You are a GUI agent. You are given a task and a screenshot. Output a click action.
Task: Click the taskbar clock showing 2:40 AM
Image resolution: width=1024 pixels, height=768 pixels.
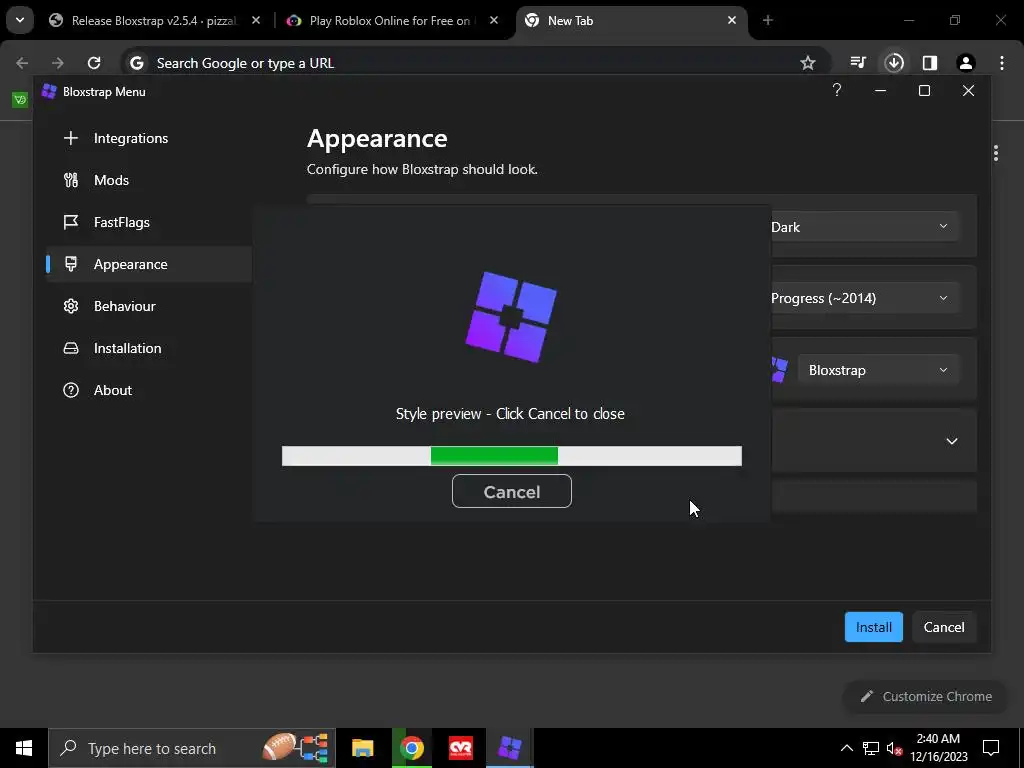(x=938, y=748)
